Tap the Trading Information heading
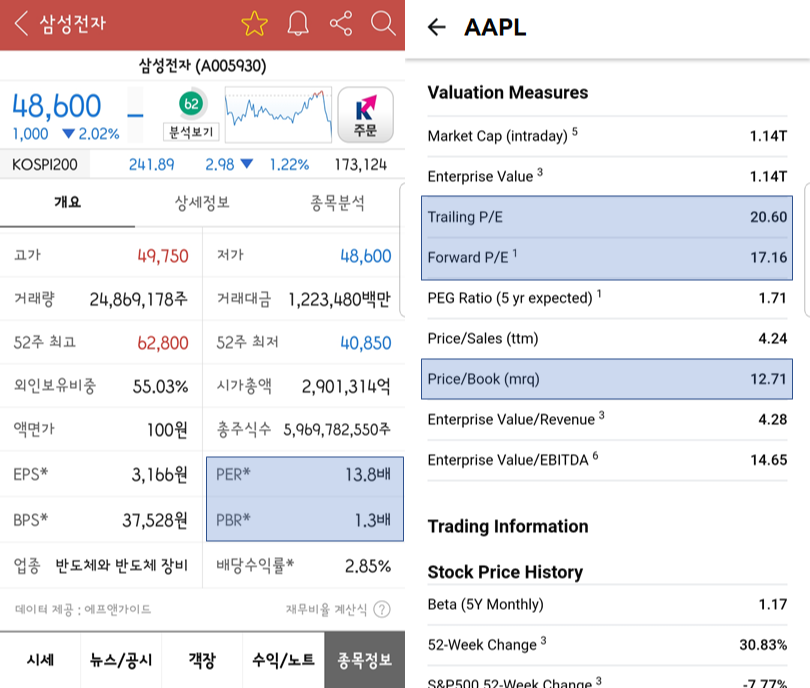This screenshot has height=688, width=810. click(x=508, y=526)
